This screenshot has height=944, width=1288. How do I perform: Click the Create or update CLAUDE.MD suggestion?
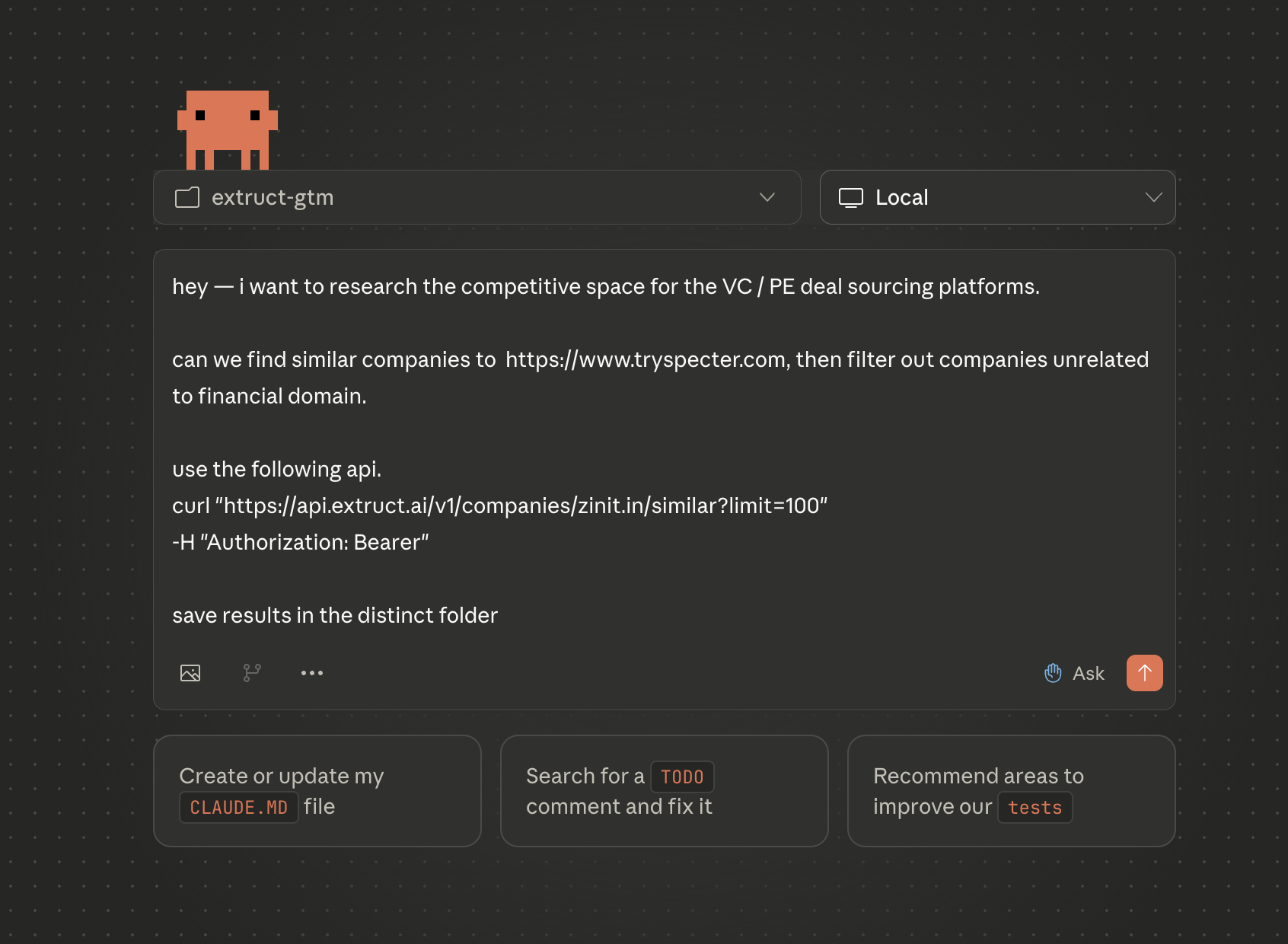coord(317,791)
